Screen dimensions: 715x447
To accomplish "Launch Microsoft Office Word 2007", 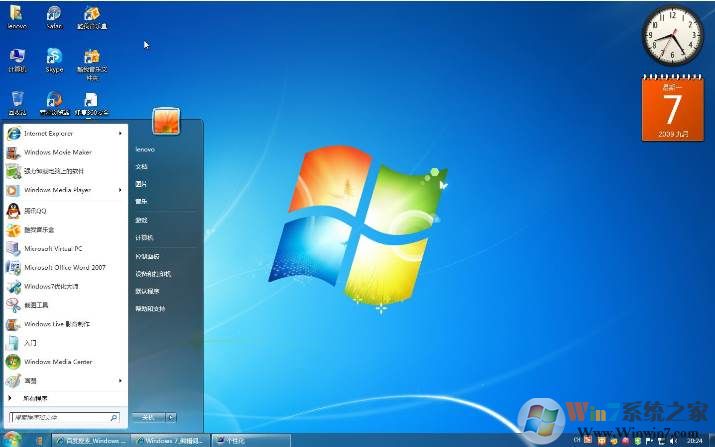I will [x=64, y=267].
